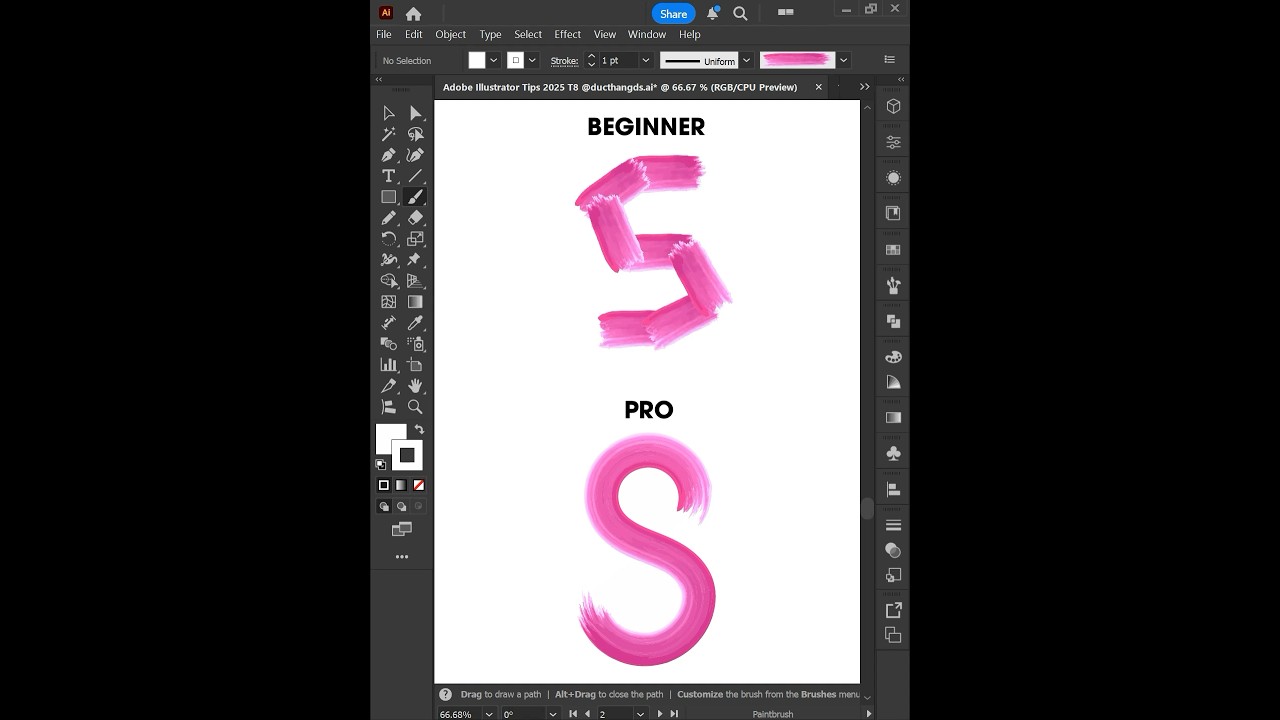The height and width of the screenshot is (720, 1280).
Task: Reset to default fill and stroke
Action: point(381,465)
